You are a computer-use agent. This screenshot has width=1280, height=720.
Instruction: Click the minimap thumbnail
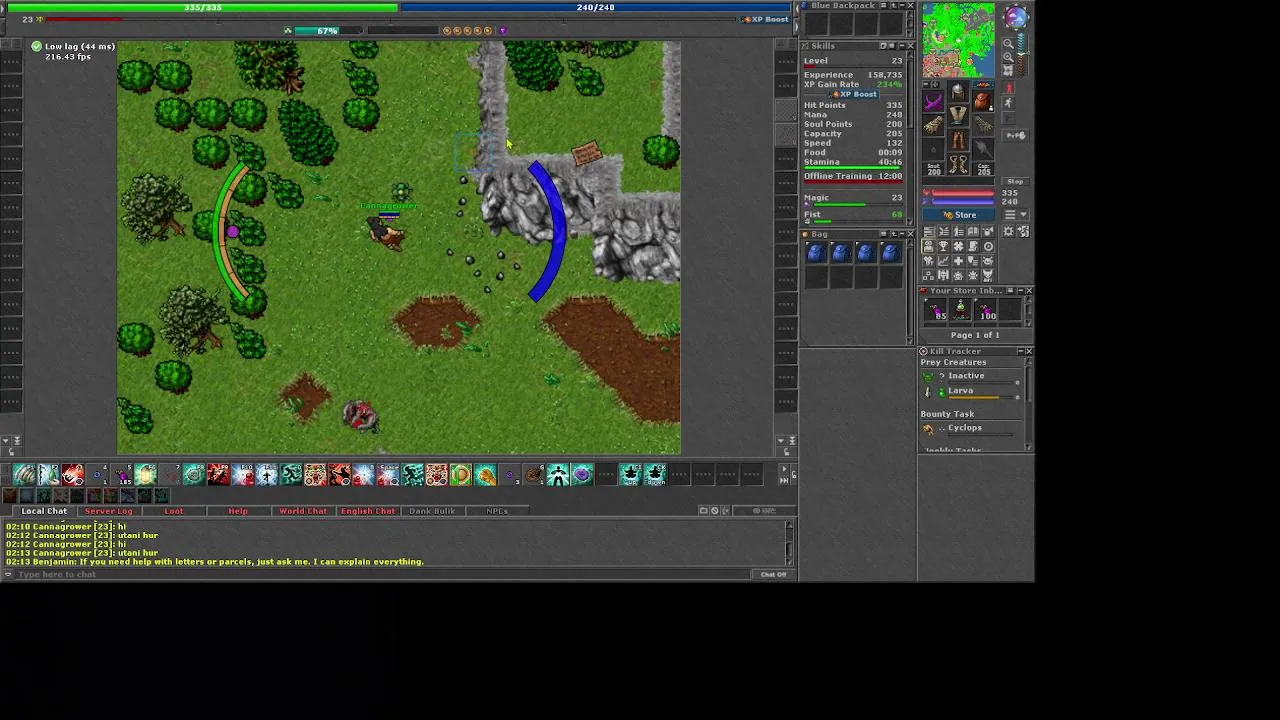[x=959, y=40]
